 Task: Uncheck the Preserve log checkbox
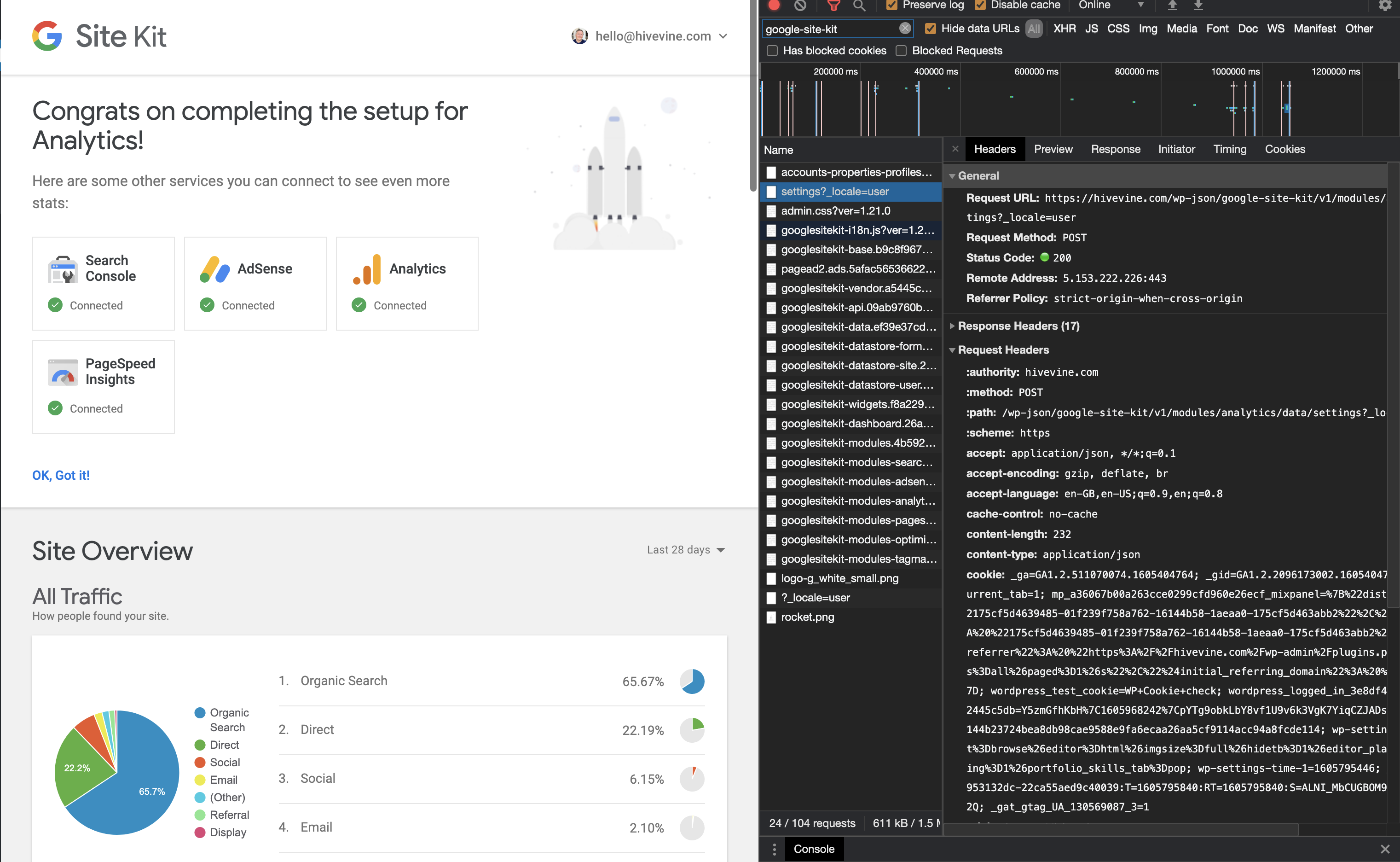point(892,6)
